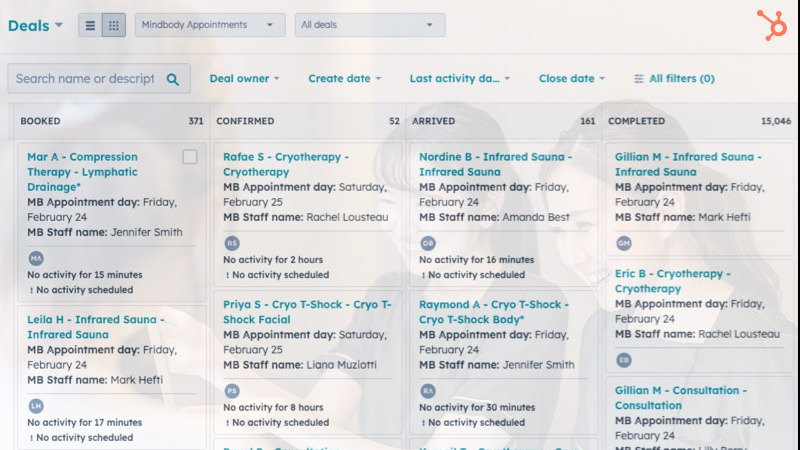Click the MA owner avatar on Mar A deal
The image size is (800, 450).
pyautogui.click(x=36, y=258)
